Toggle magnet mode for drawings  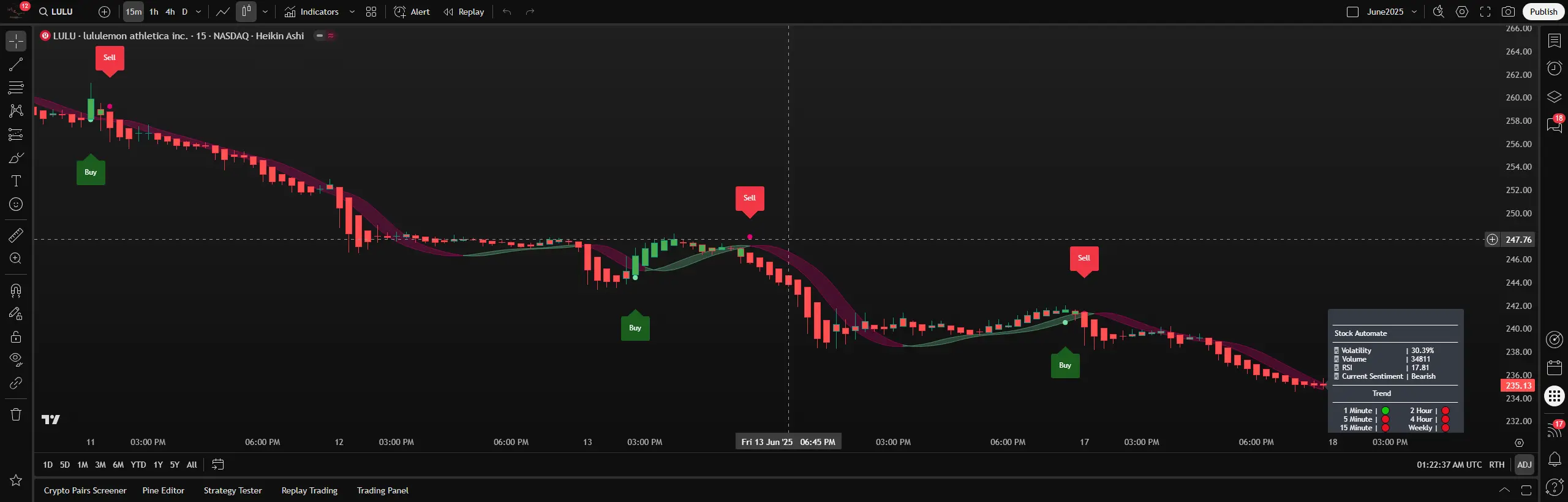point(16,290)
